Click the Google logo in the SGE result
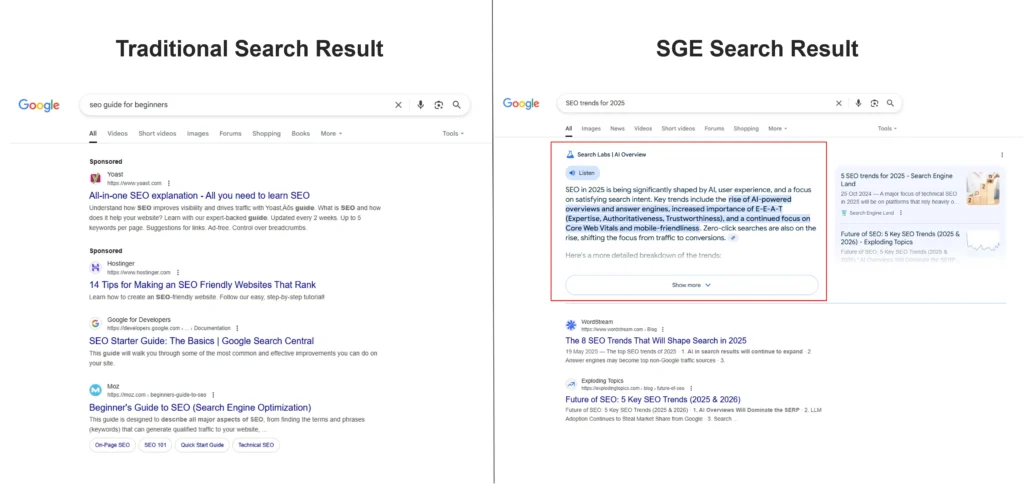Screen dimensions: 1024x484 coord(521,103)
